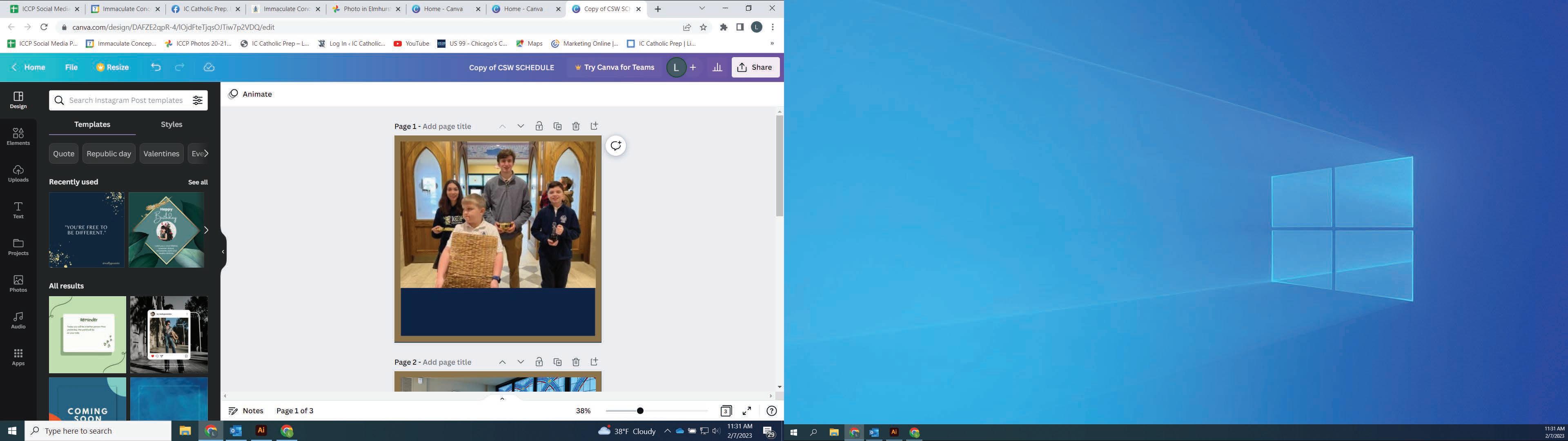Switch to the Styles tab
Viewport: 1568px width, 441px height.
(x=171, y=124)
